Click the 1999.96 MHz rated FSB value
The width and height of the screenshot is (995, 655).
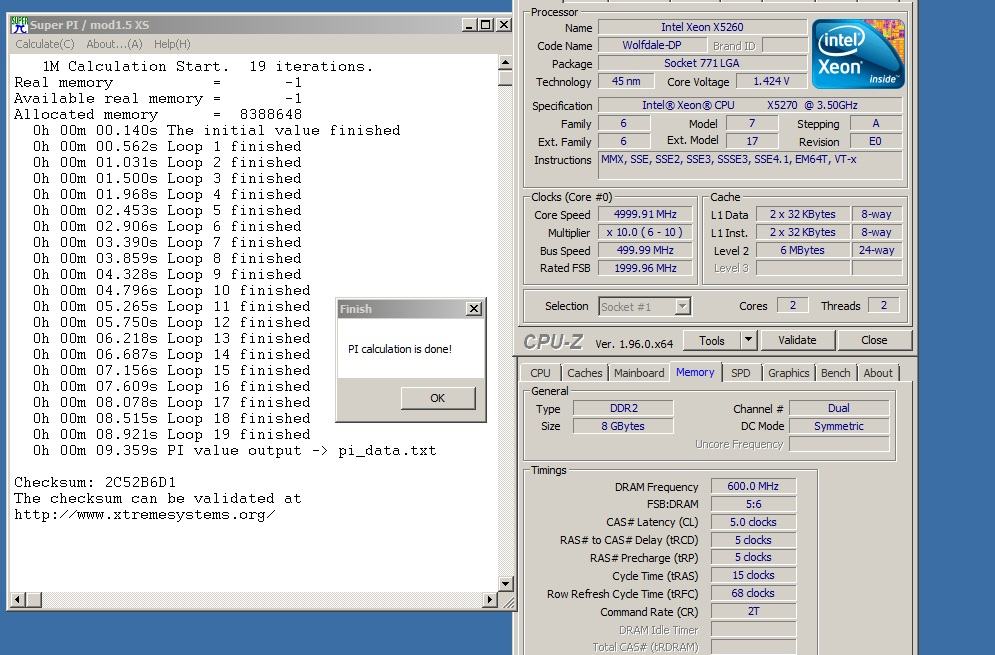[645, 268]
